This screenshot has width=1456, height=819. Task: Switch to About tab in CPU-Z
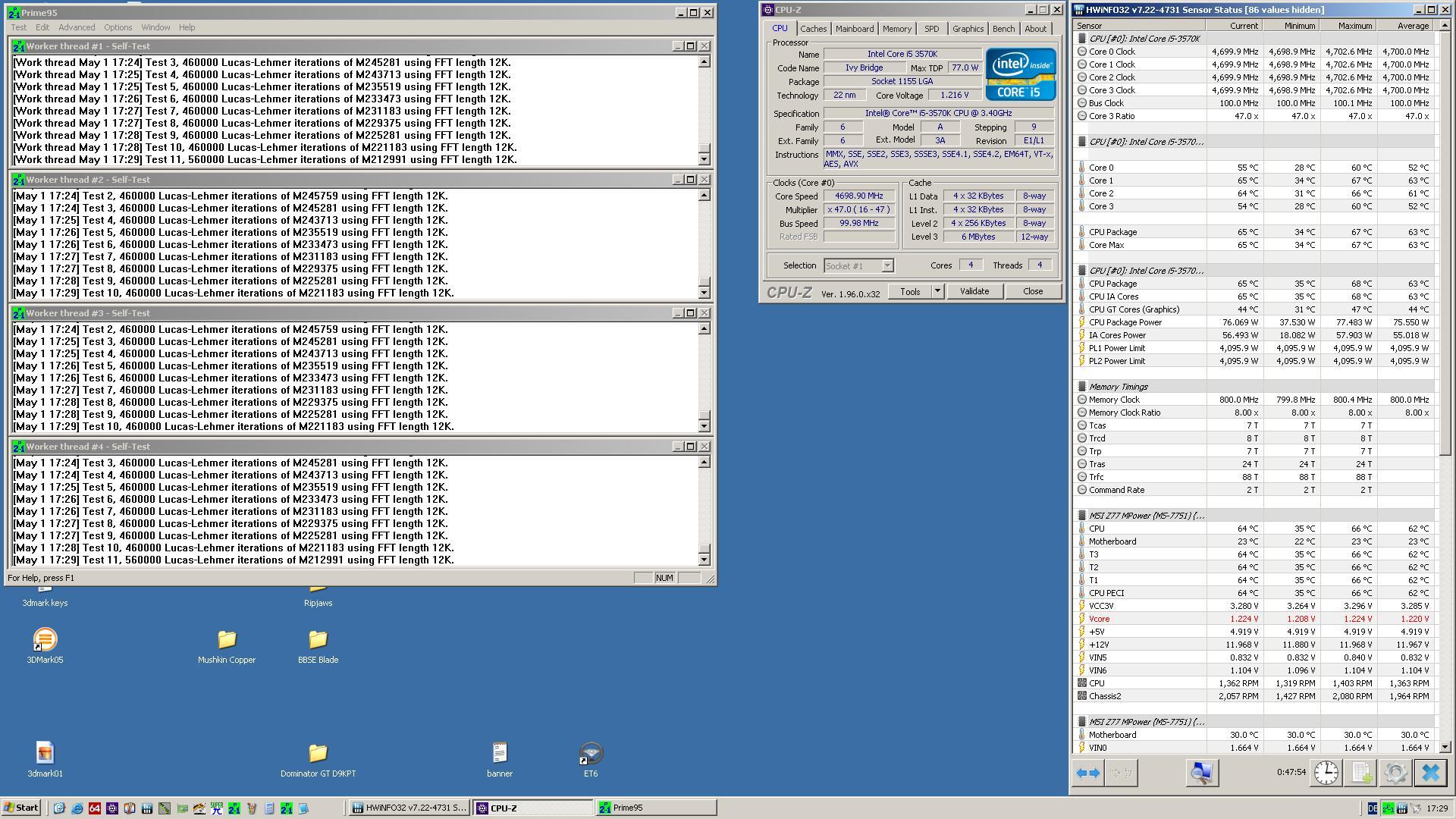coord(1035,29)
